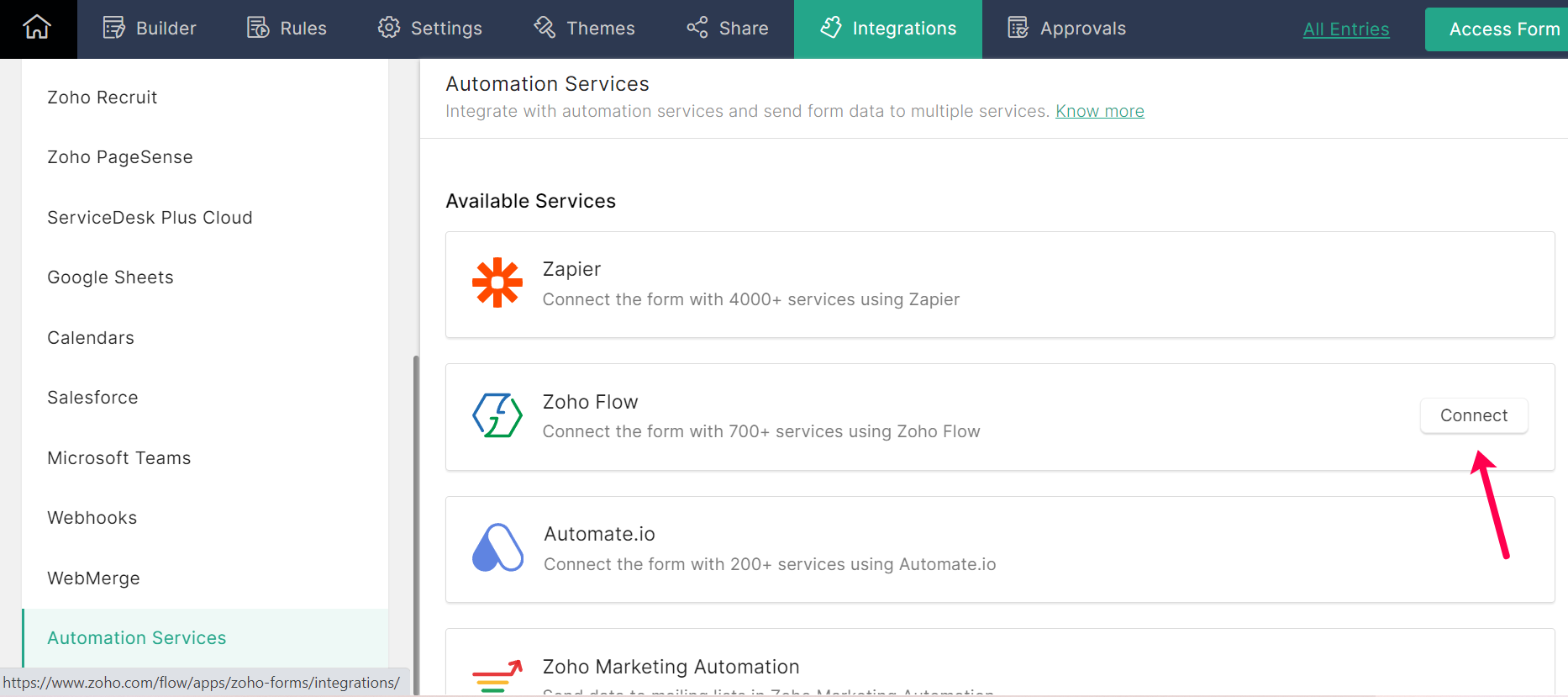Select Automation Services in sidebar
Viewport: 1568px width, 697px height.
click(205, 638)
